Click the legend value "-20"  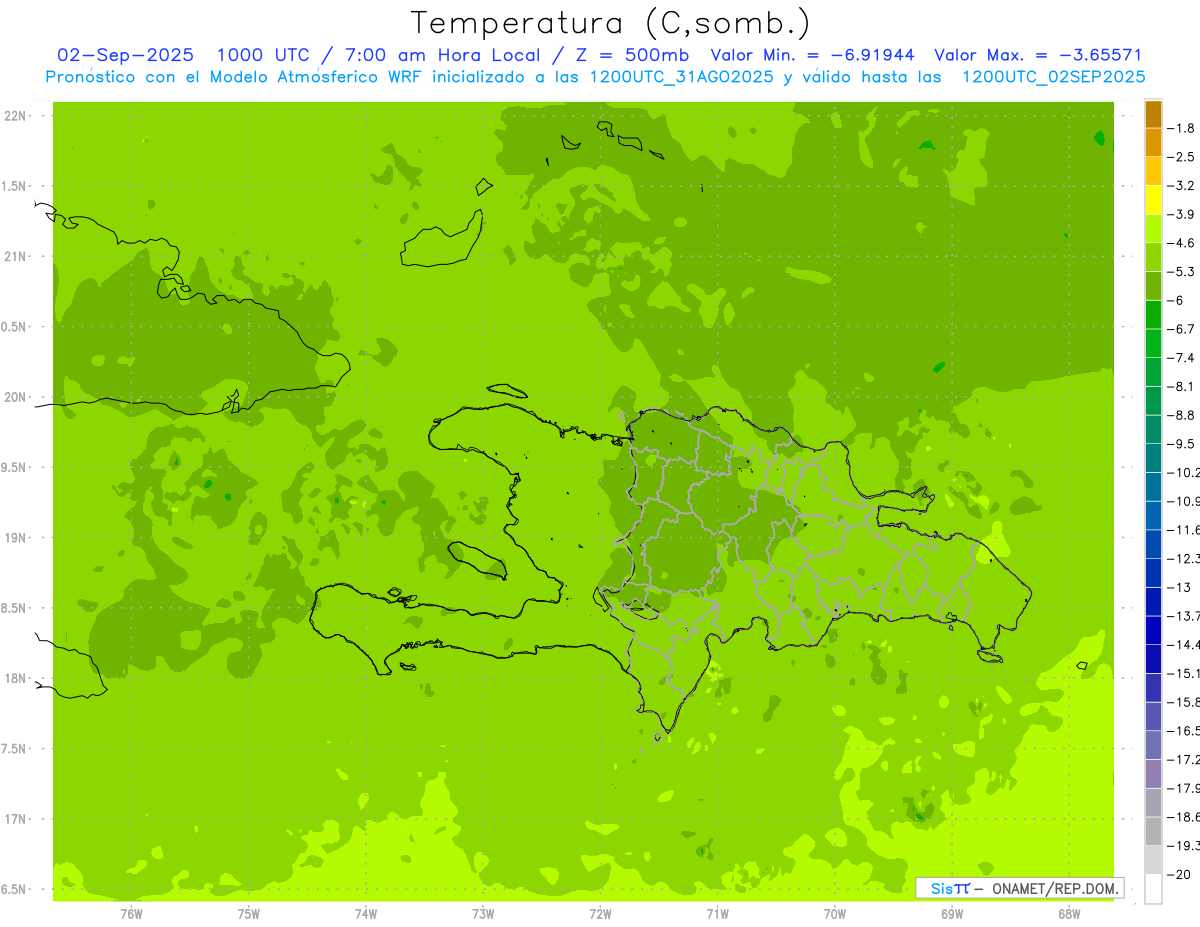click(1179, 874)
